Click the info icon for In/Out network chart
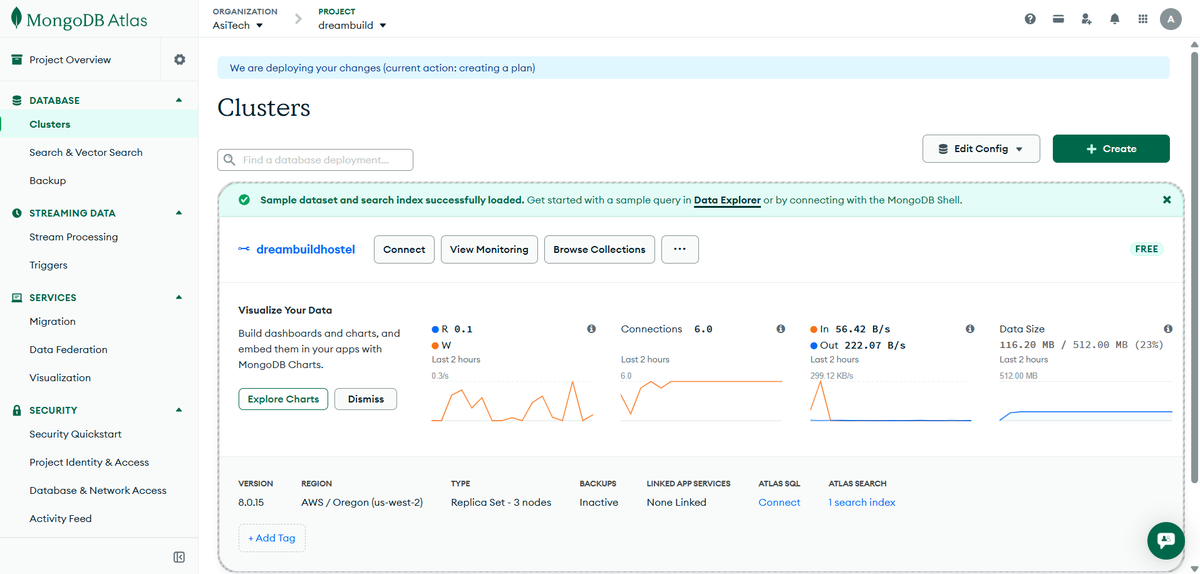 pyautogui.click(x=970, y=329)
